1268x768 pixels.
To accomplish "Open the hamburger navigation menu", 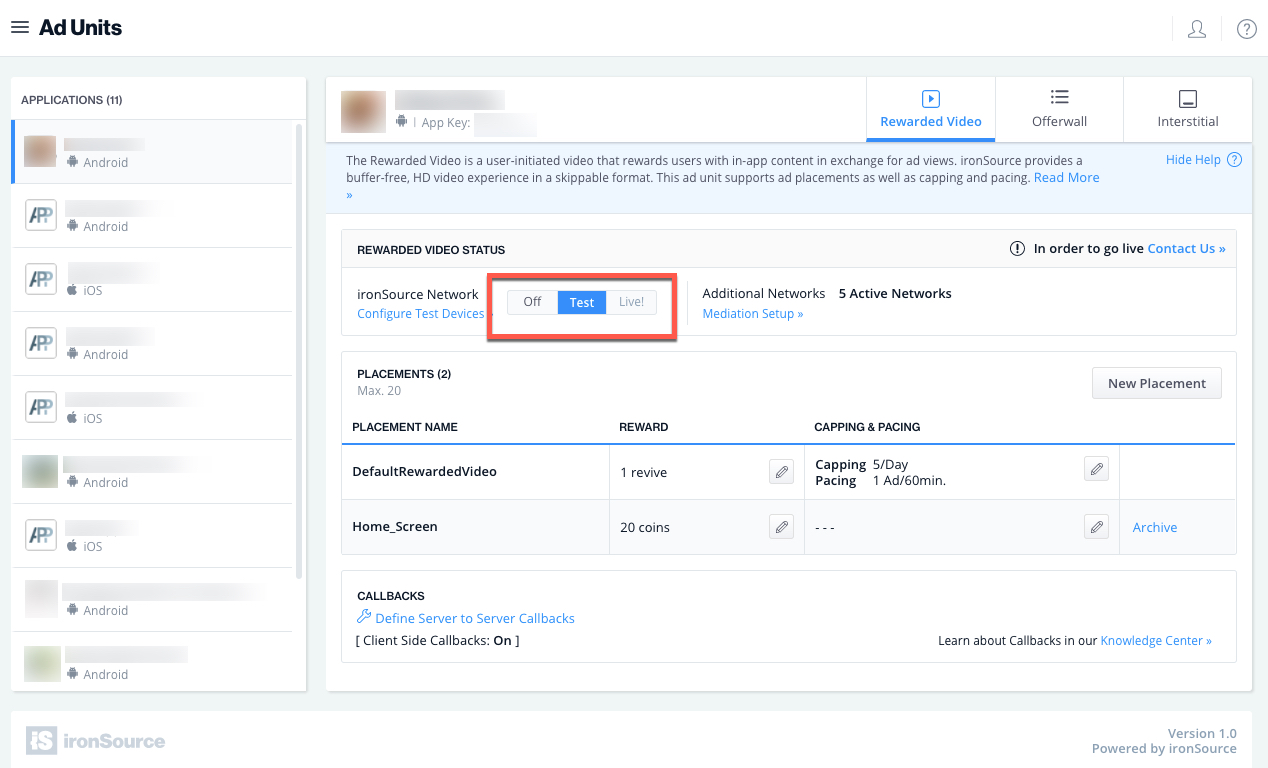I will click(x=20, y=28).
